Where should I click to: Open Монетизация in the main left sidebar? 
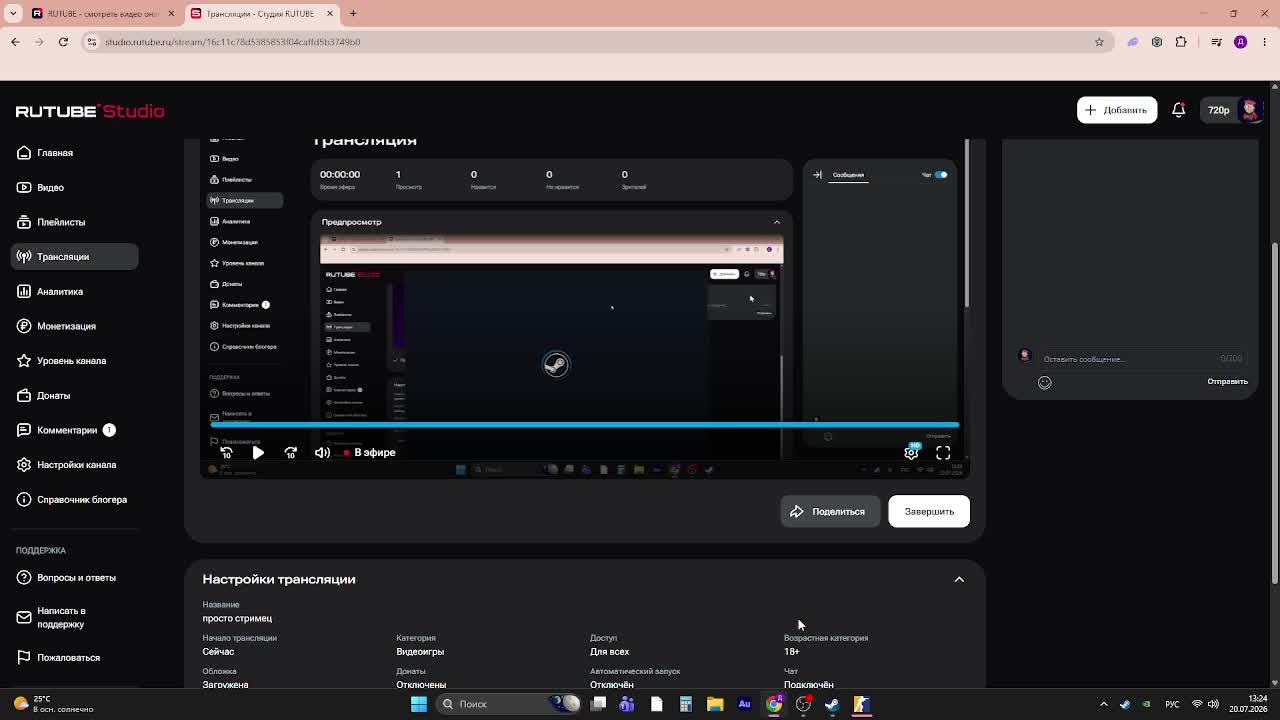coord(66,326)
